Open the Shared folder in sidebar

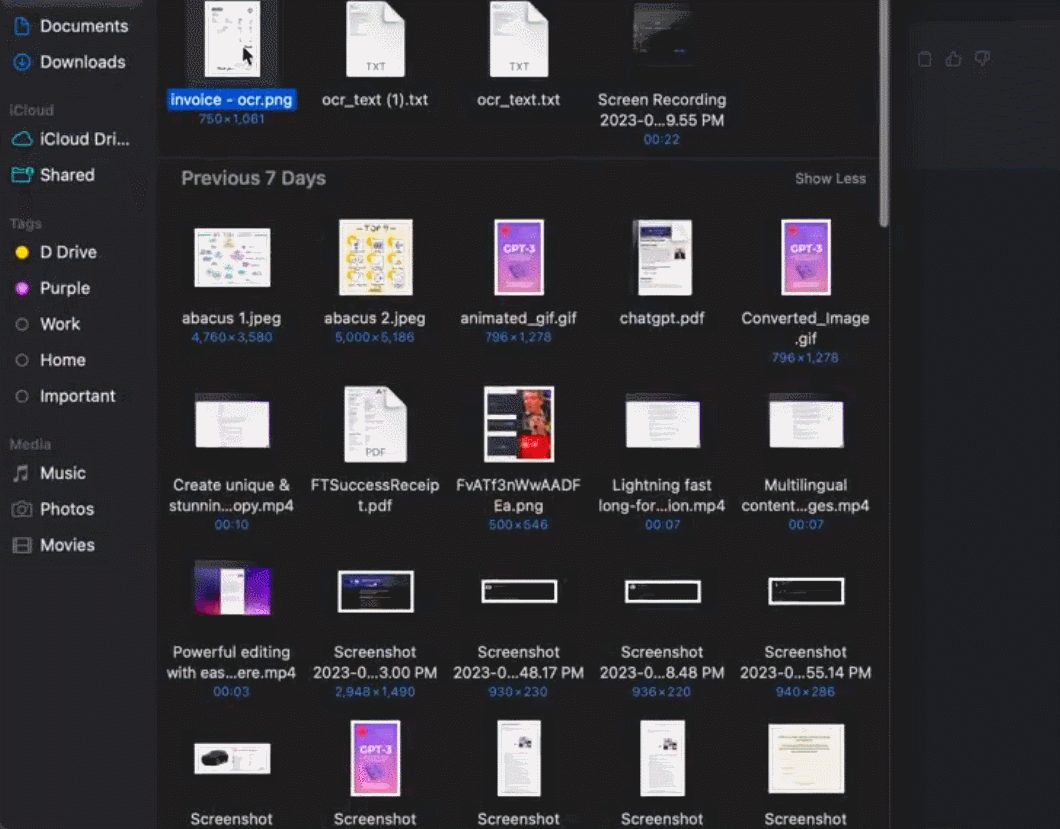point(66,175)
